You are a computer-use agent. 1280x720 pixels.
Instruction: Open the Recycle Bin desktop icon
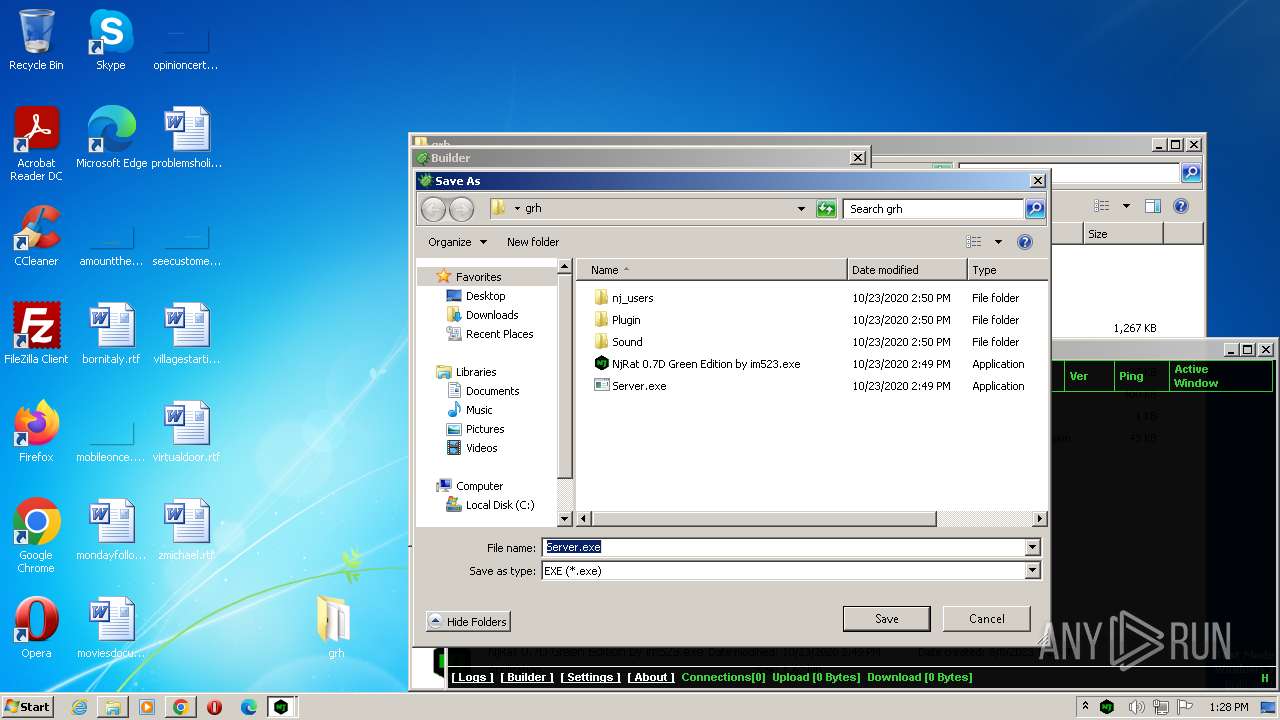tap(36, 40)
